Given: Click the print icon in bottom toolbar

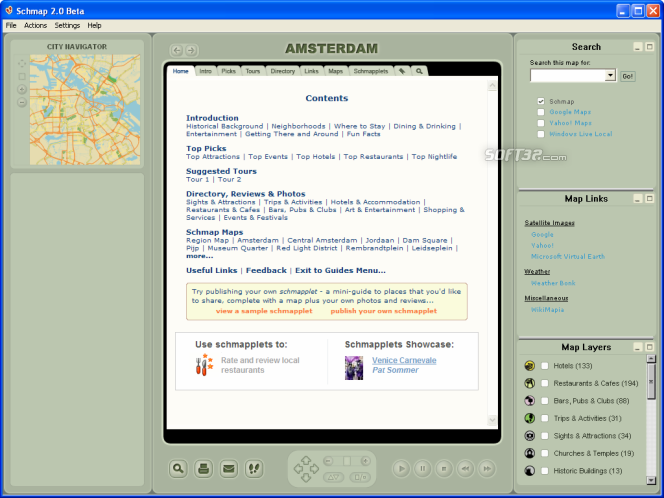Looking at the screenshot, I should (204, 469).
